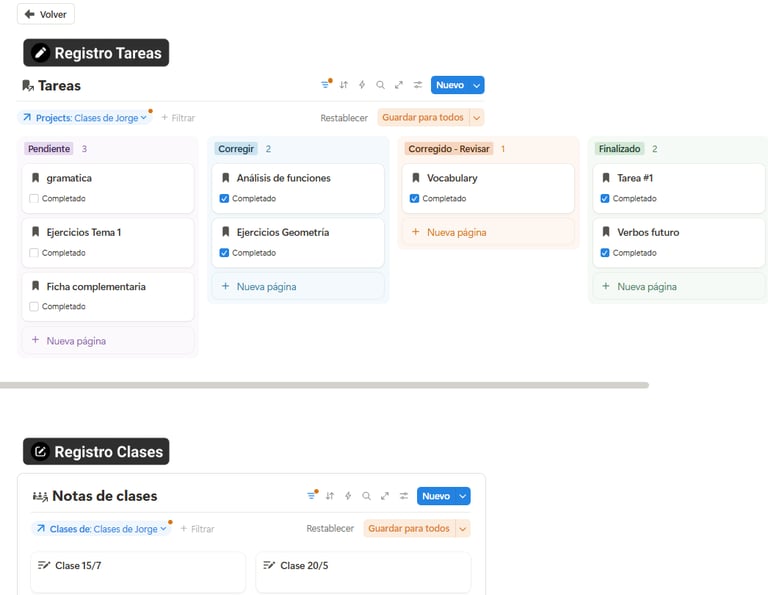Screen dimensions: 768x595
Task: Click search icon in Notas de clases
Action: tap(366, 496)
